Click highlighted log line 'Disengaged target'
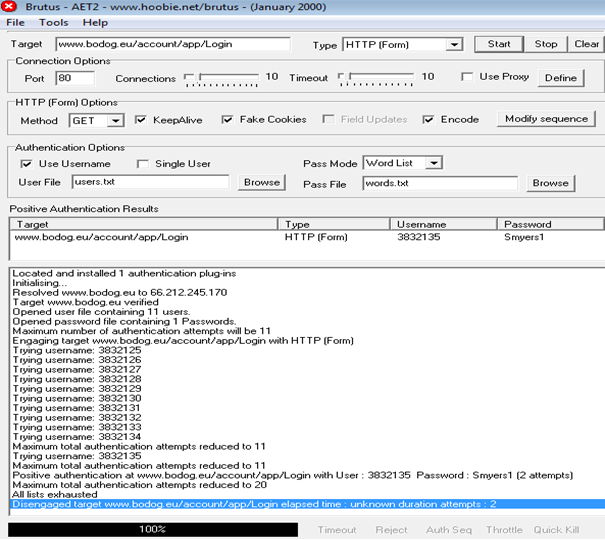 click(x=307, y=504)
